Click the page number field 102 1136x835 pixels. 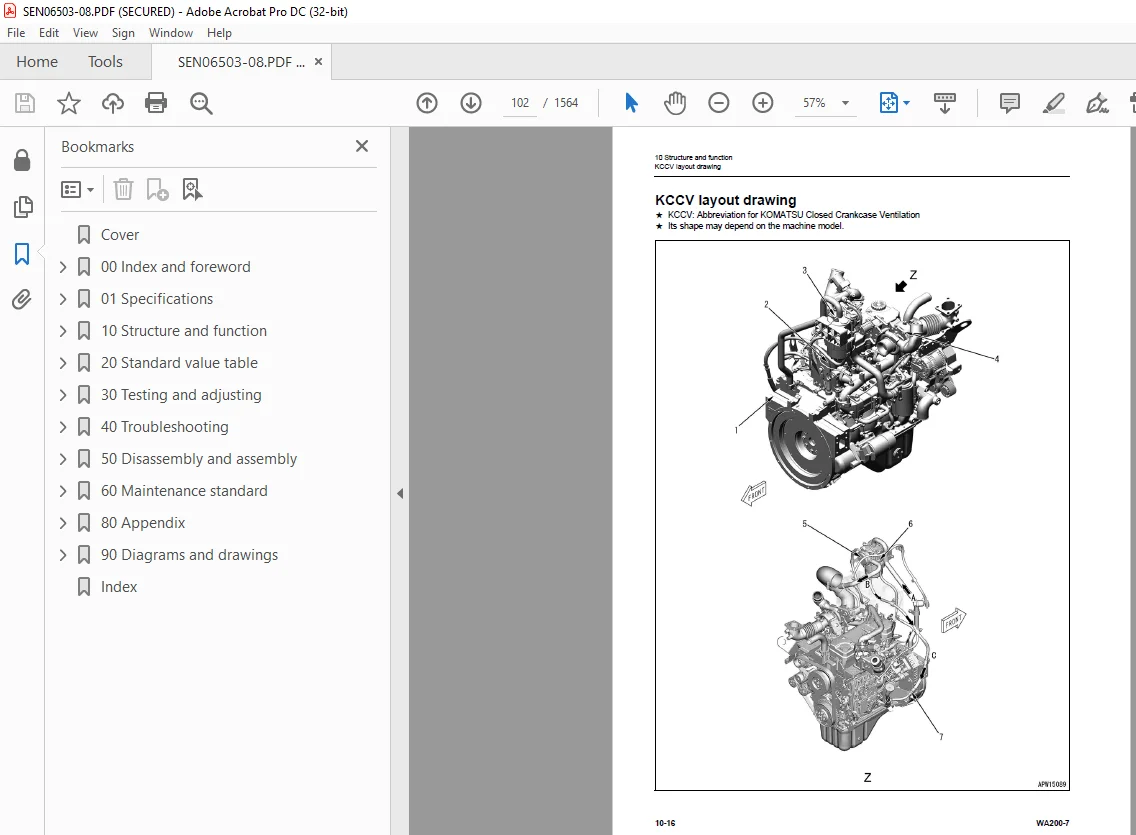[520, 103]
